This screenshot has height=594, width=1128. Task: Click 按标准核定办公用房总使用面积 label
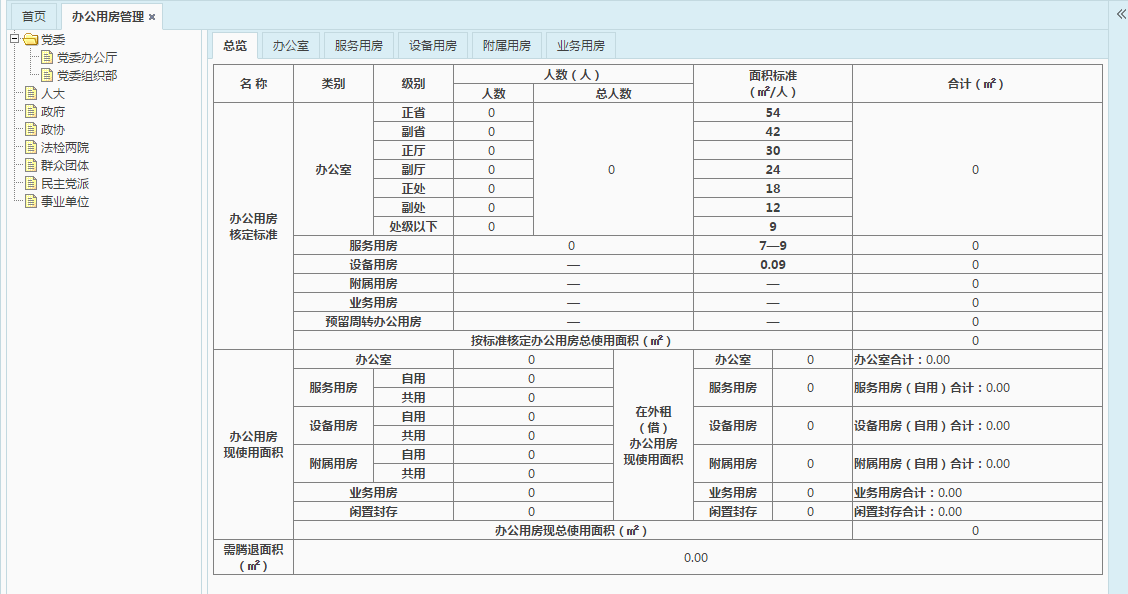click(571, 340)
